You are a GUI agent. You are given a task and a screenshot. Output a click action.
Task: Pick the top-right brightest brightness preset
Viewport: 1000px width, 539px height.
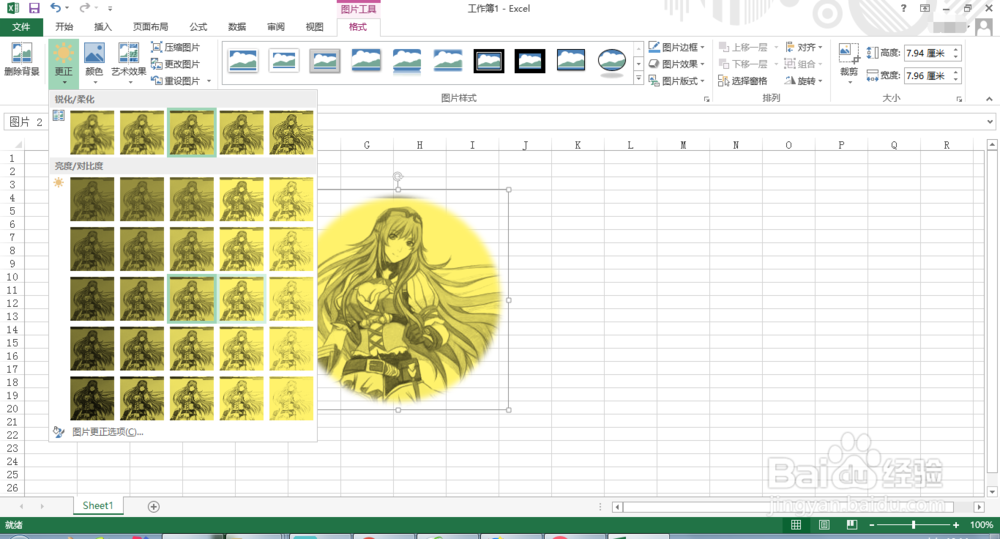pyautogui.click(x=291, y=200)
